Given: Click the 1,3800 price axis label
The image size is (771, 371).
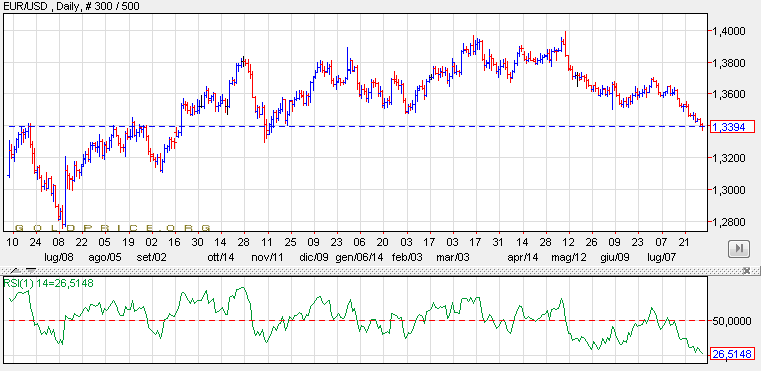Looking at the screenshot, I should [729, 63].
